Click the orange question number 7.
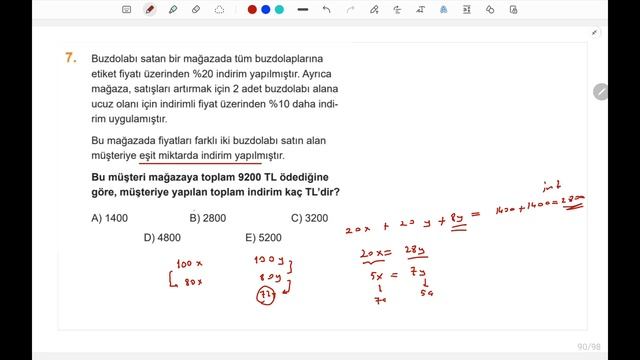 pyautogui.click(x=71, y=58)
